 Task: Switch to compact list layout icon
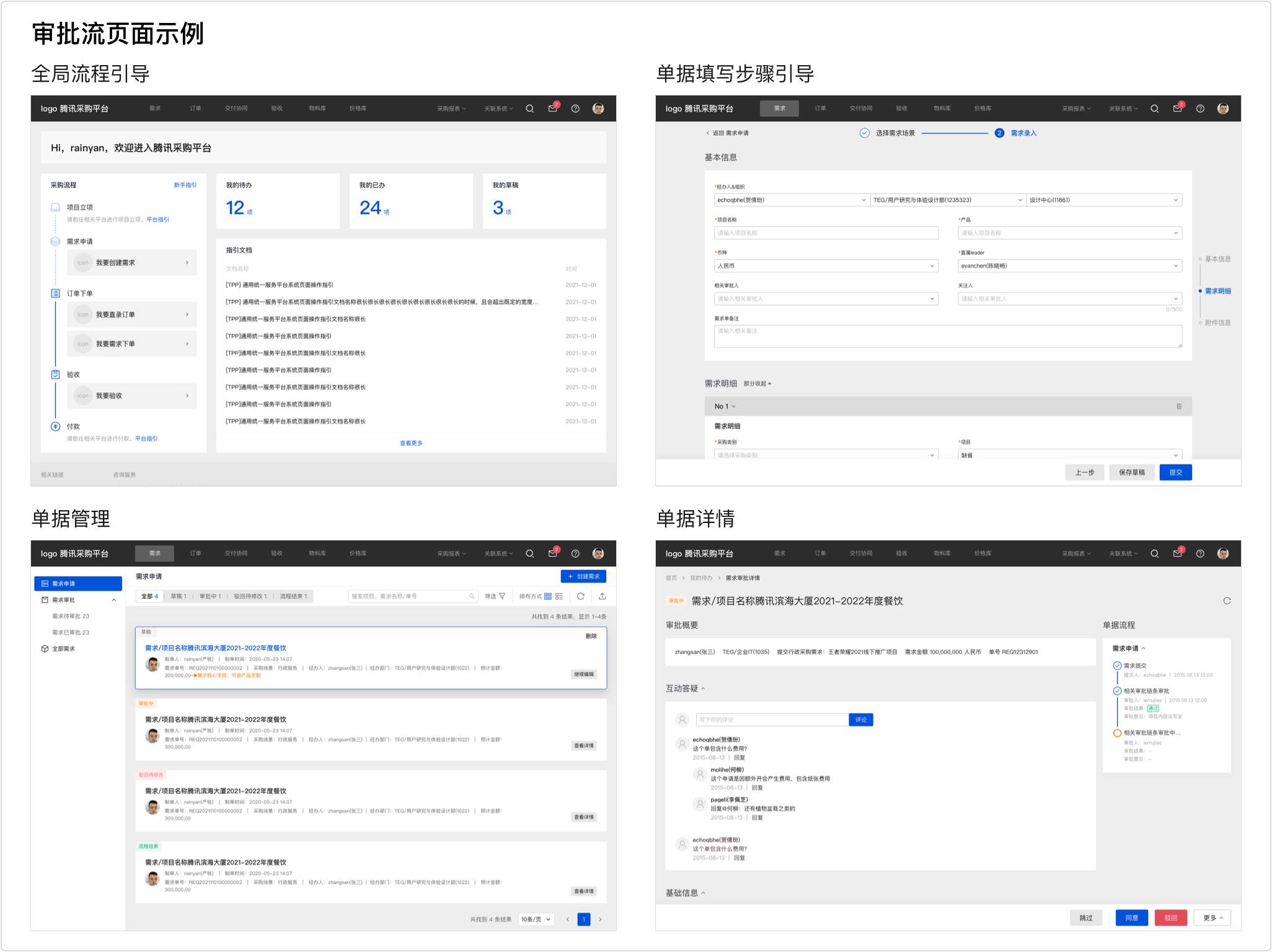tap(559, 596)
